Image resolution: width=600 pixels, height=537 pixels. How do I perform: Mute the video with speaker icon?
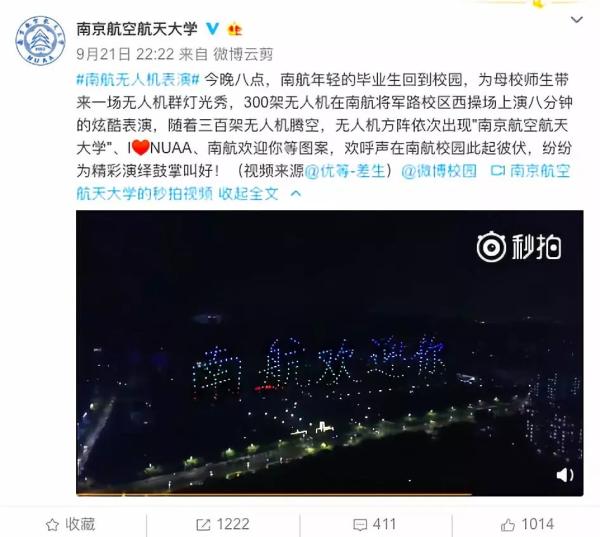coord(564,475)
